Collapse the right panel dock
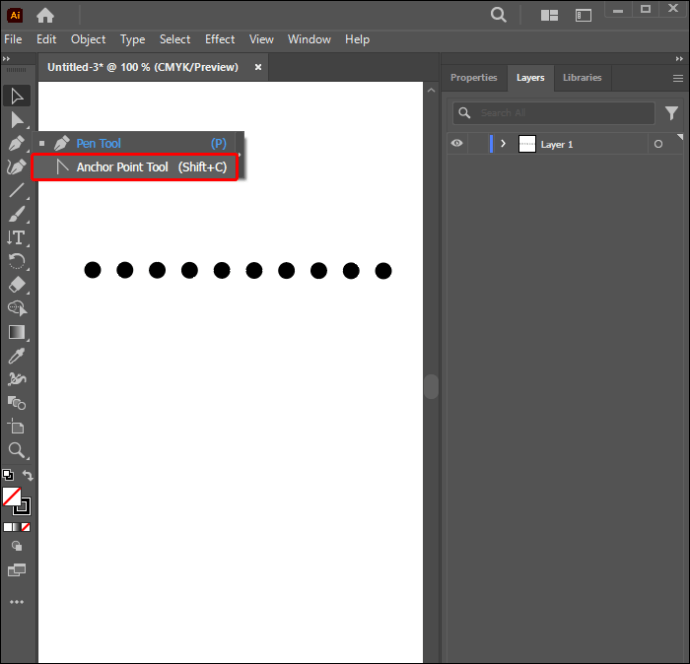Viewport: 690px width, 664px height. click(x=679, y=59)
